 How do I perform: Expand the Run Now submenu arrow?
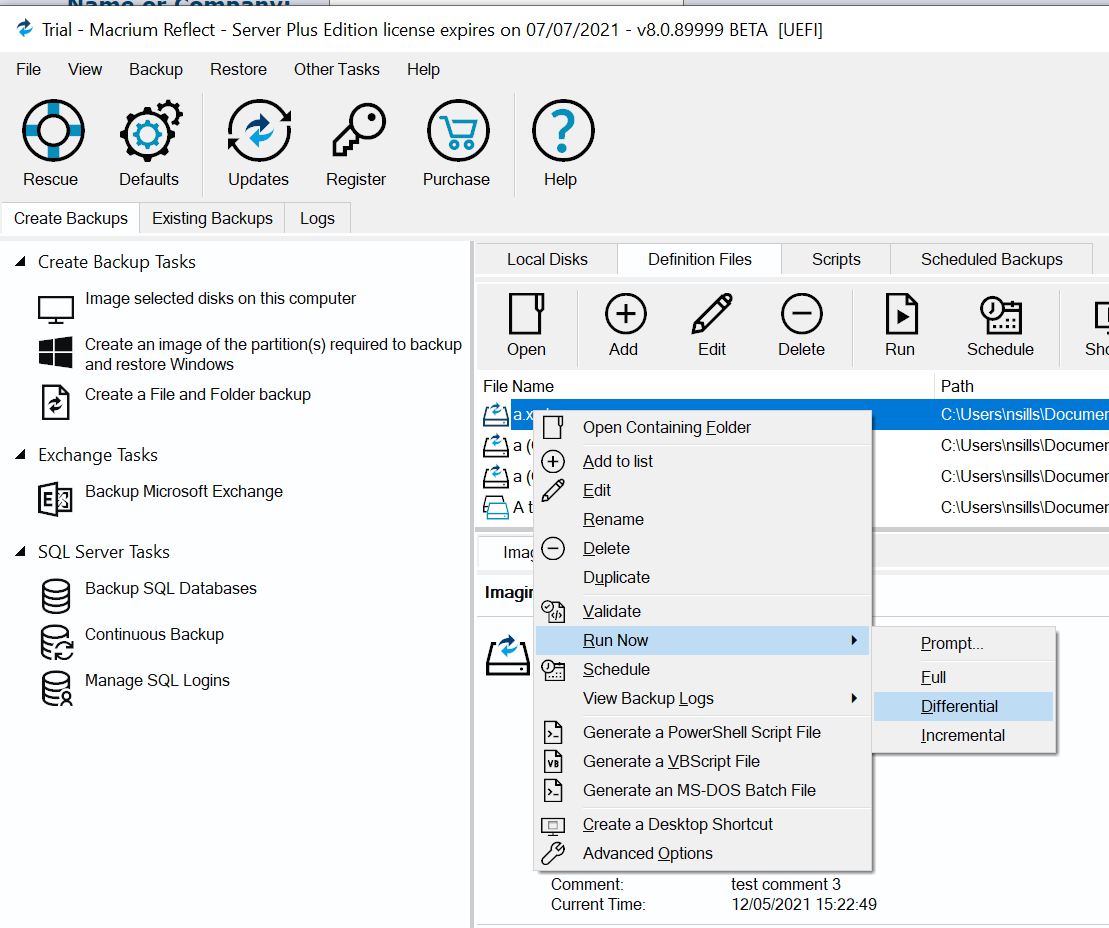(854, 640)
